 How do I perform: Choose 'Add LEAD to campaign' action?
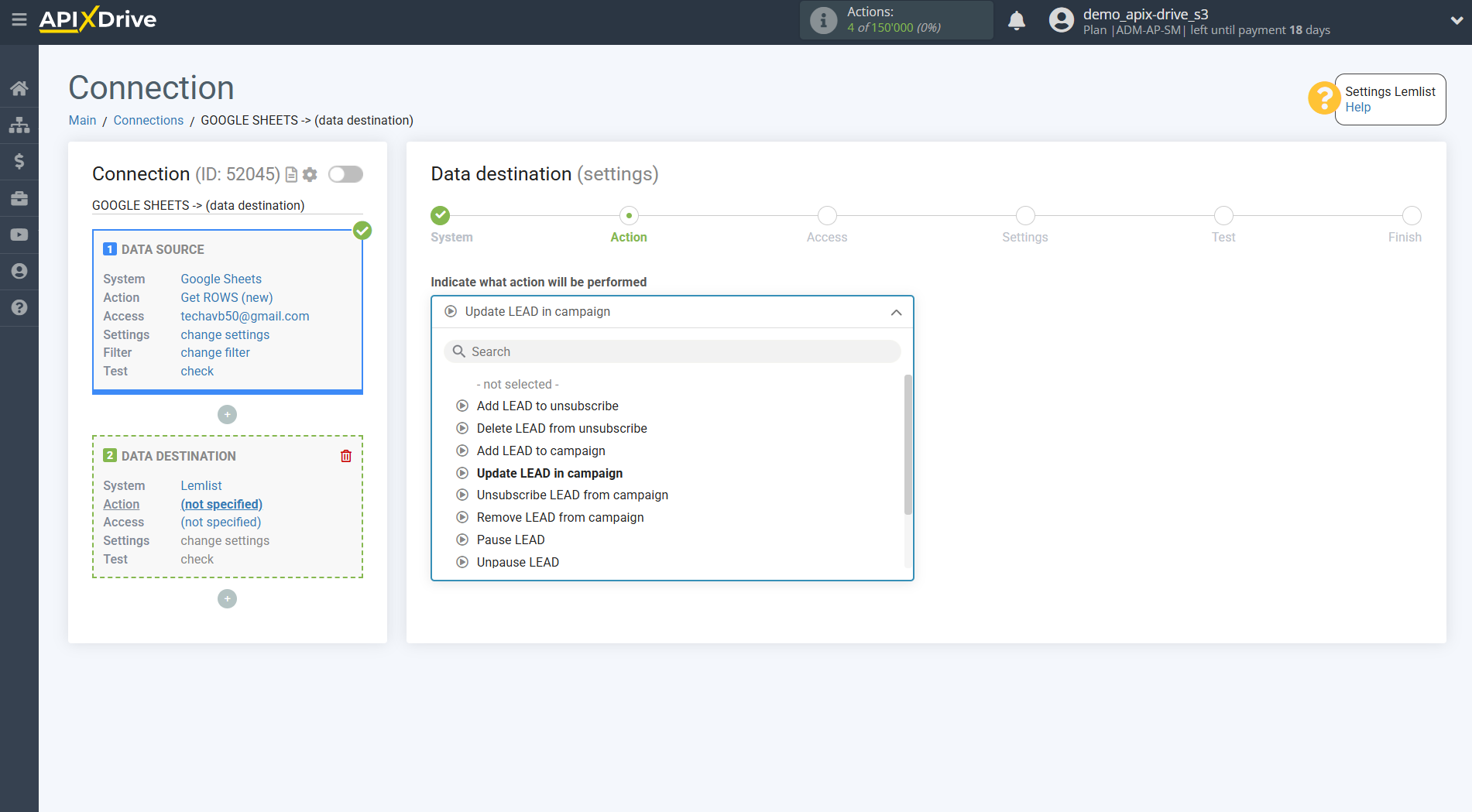pos(541,451)
